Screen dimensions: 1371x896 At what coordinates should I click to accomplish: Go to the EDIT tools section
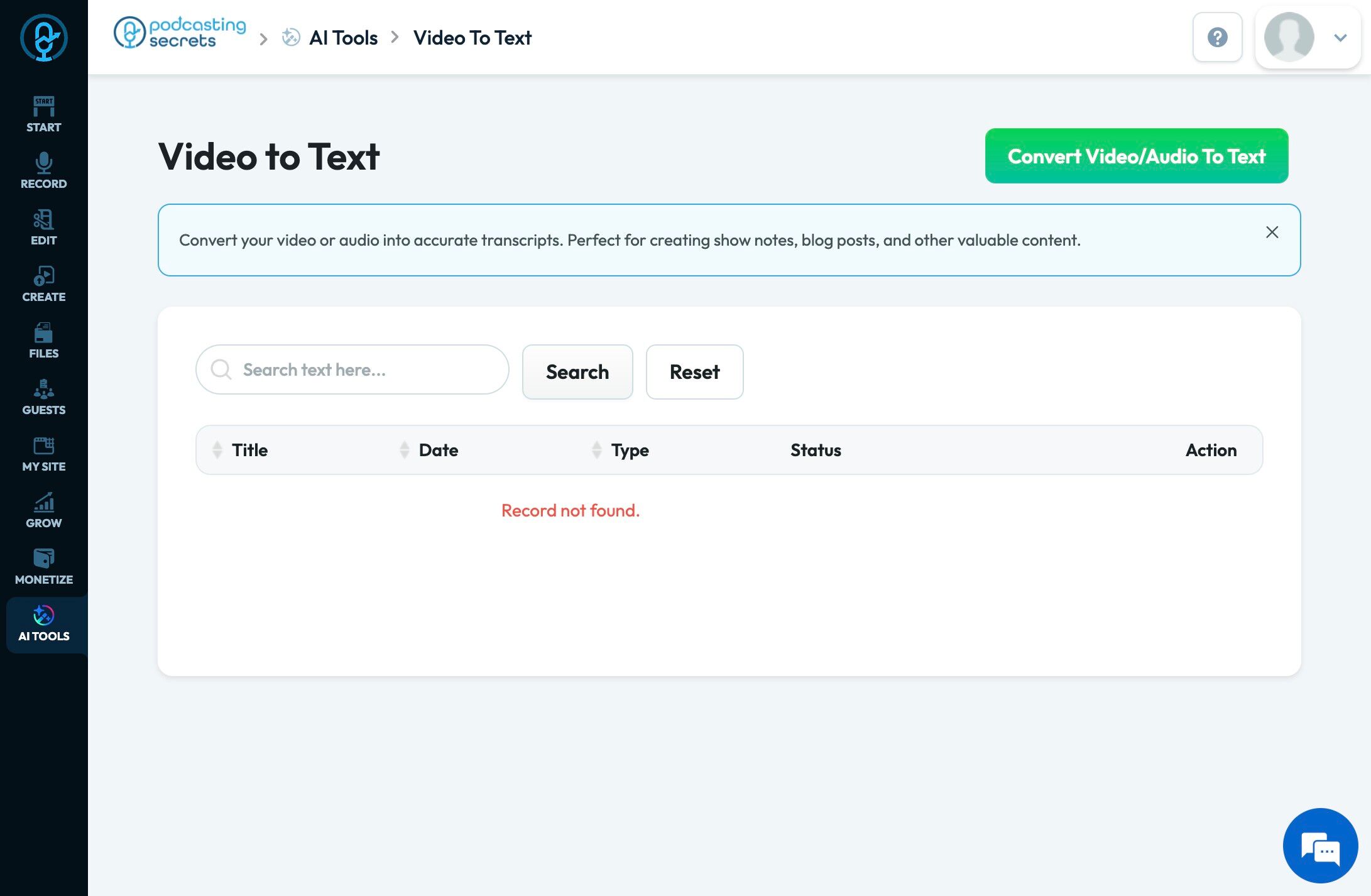click(x=43, y=227)
